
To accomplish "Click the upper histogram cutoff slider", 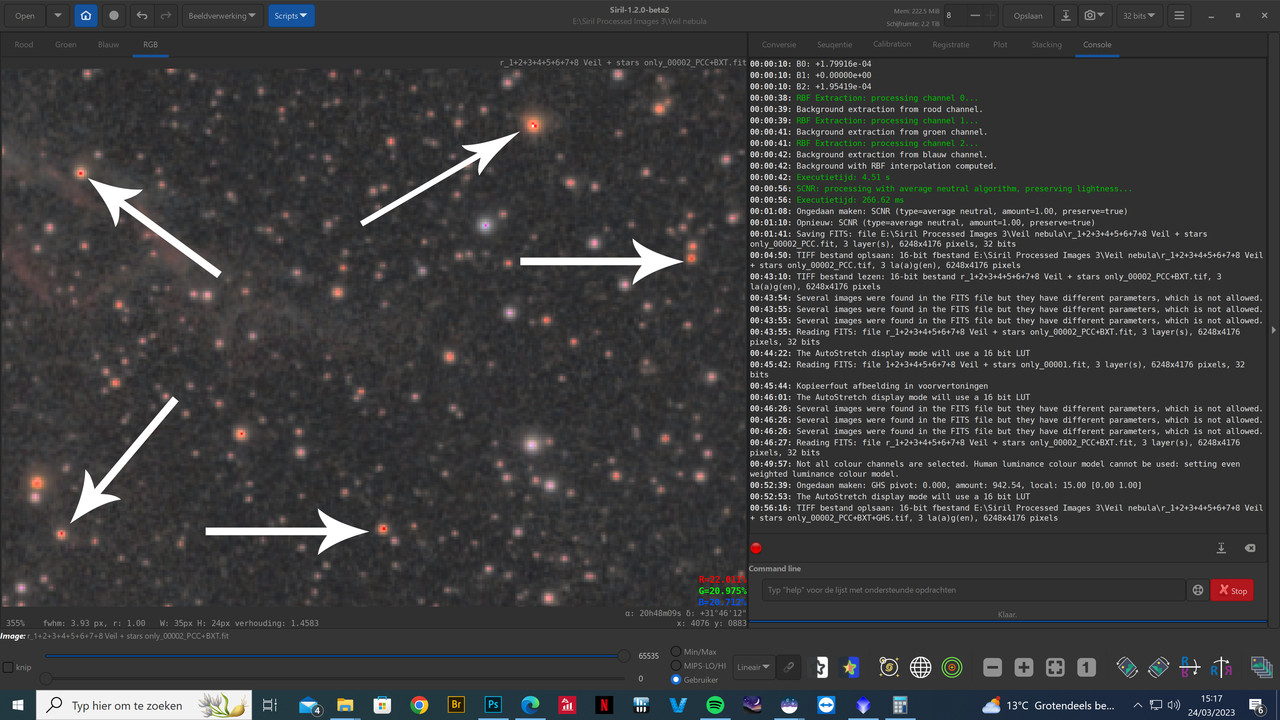I will pos(625,656).
